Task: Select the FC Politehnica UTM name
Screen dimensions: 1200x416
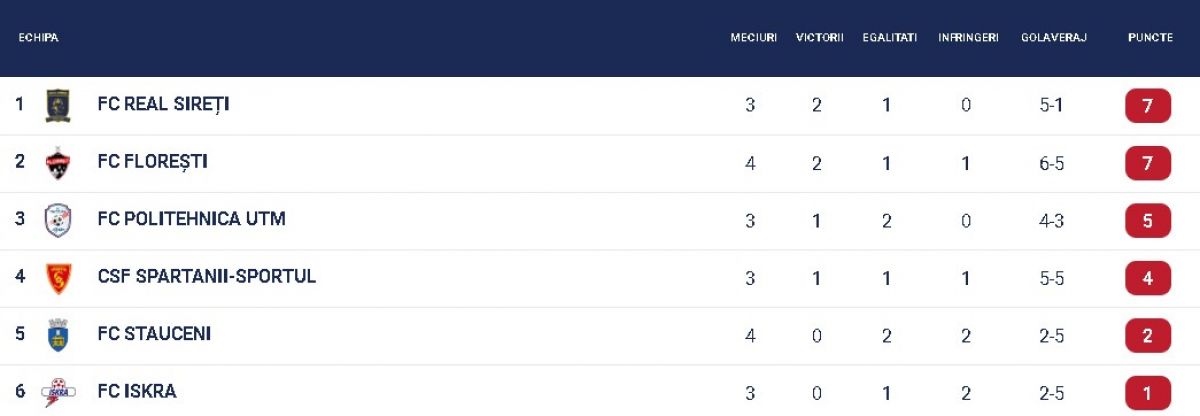Action: tap(191, 219)
